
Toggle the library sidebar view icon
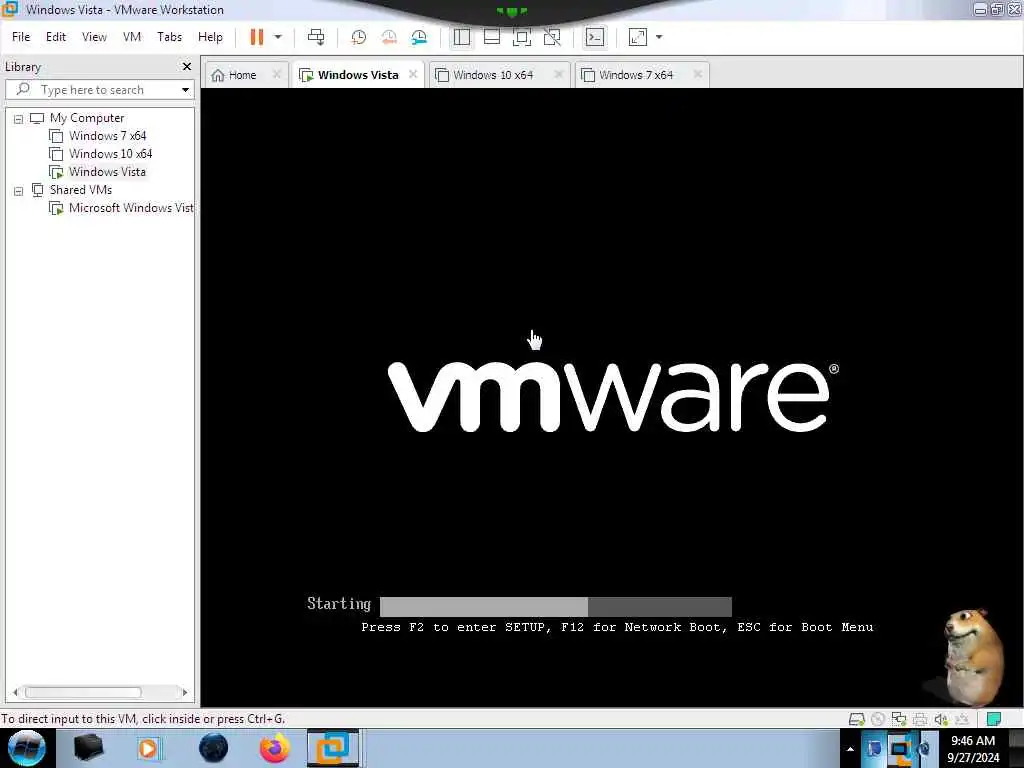click(462, 37)
